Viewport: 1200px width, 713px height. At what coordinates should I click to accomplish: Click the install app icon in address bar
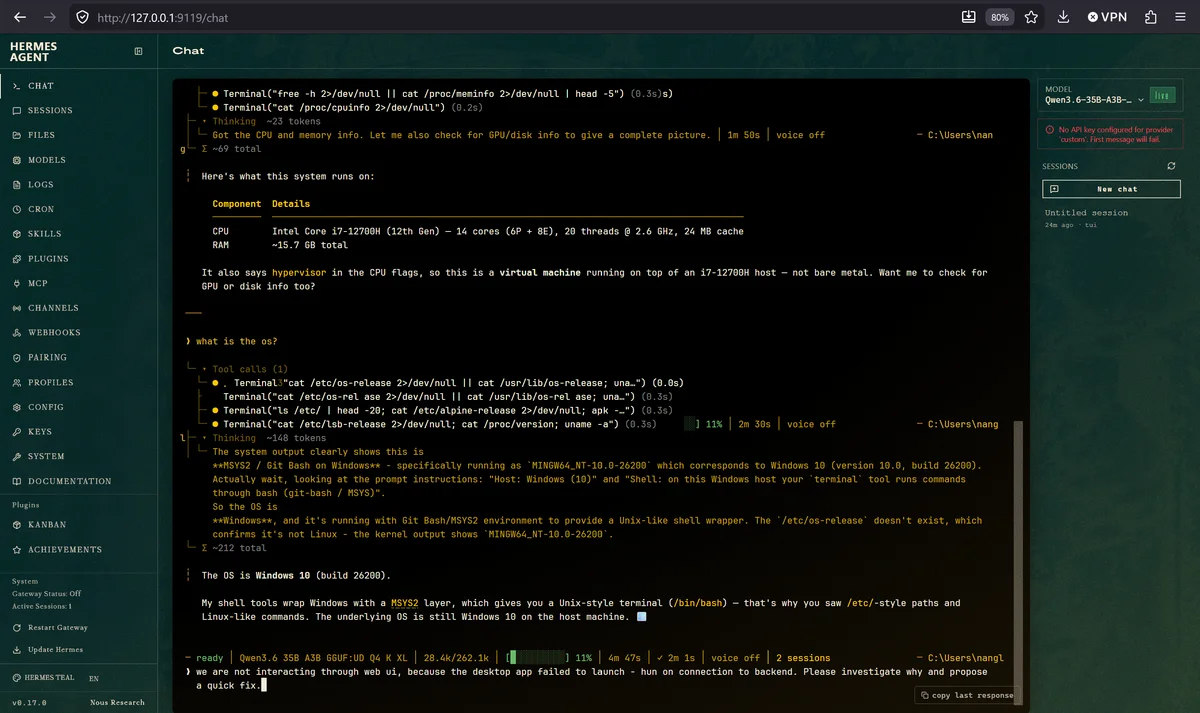968,17
